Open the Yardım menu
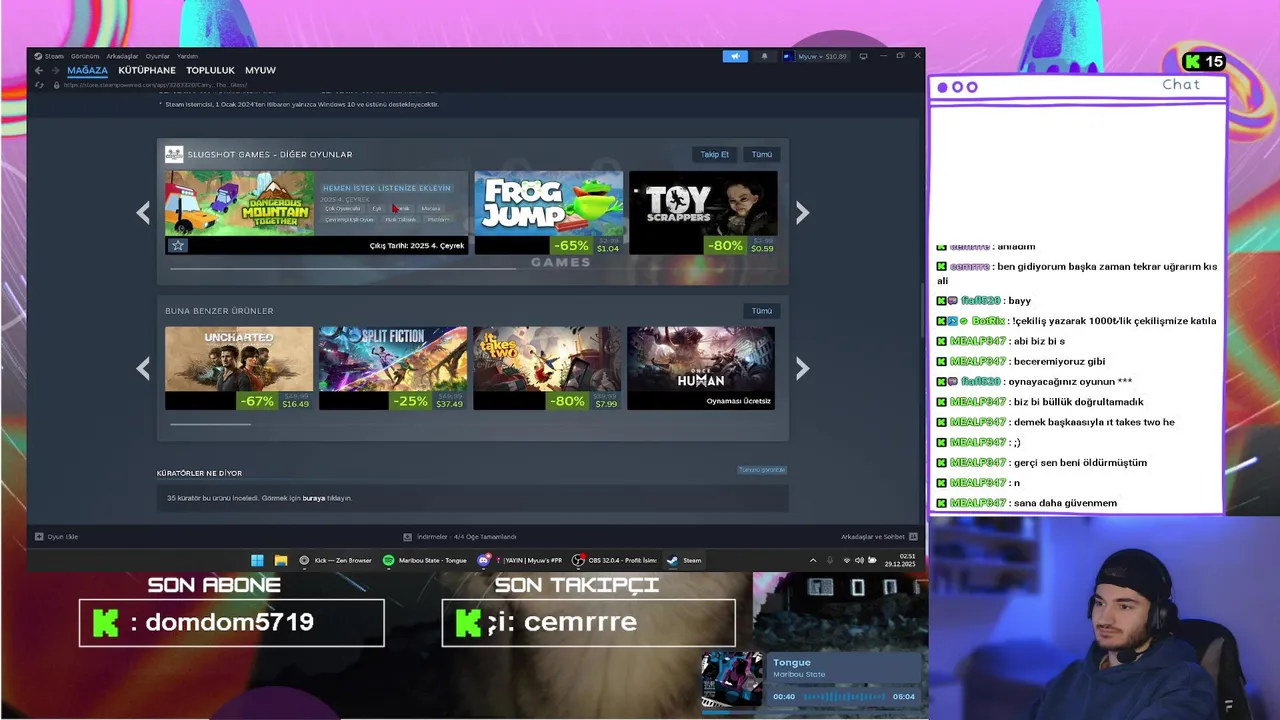Image resolution: width=1280 pixels, height=720 pixels. tap(188, 56)
